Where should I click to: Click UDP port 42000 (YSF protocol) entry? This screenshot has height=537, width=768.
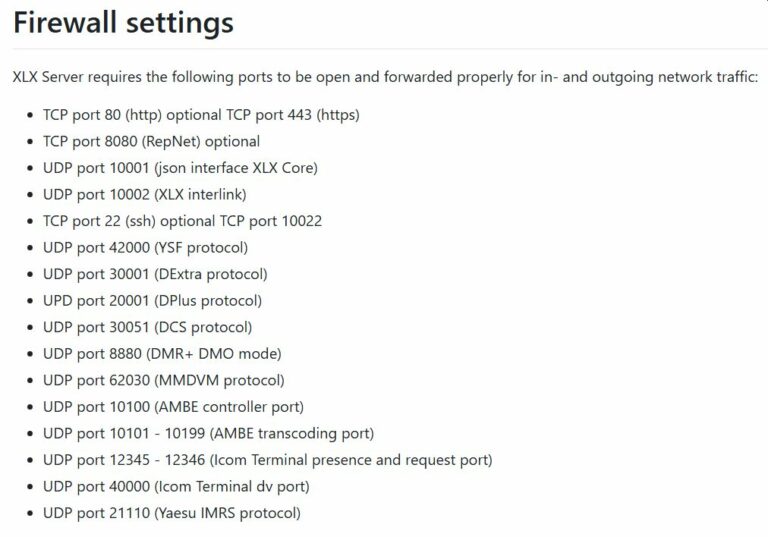[x=145, y=247]
